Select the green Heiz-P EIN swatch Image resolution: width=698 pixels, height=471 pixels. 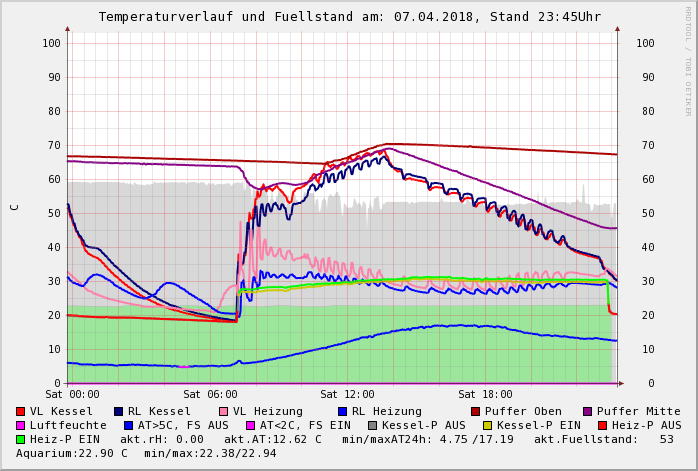coord(21,439)
